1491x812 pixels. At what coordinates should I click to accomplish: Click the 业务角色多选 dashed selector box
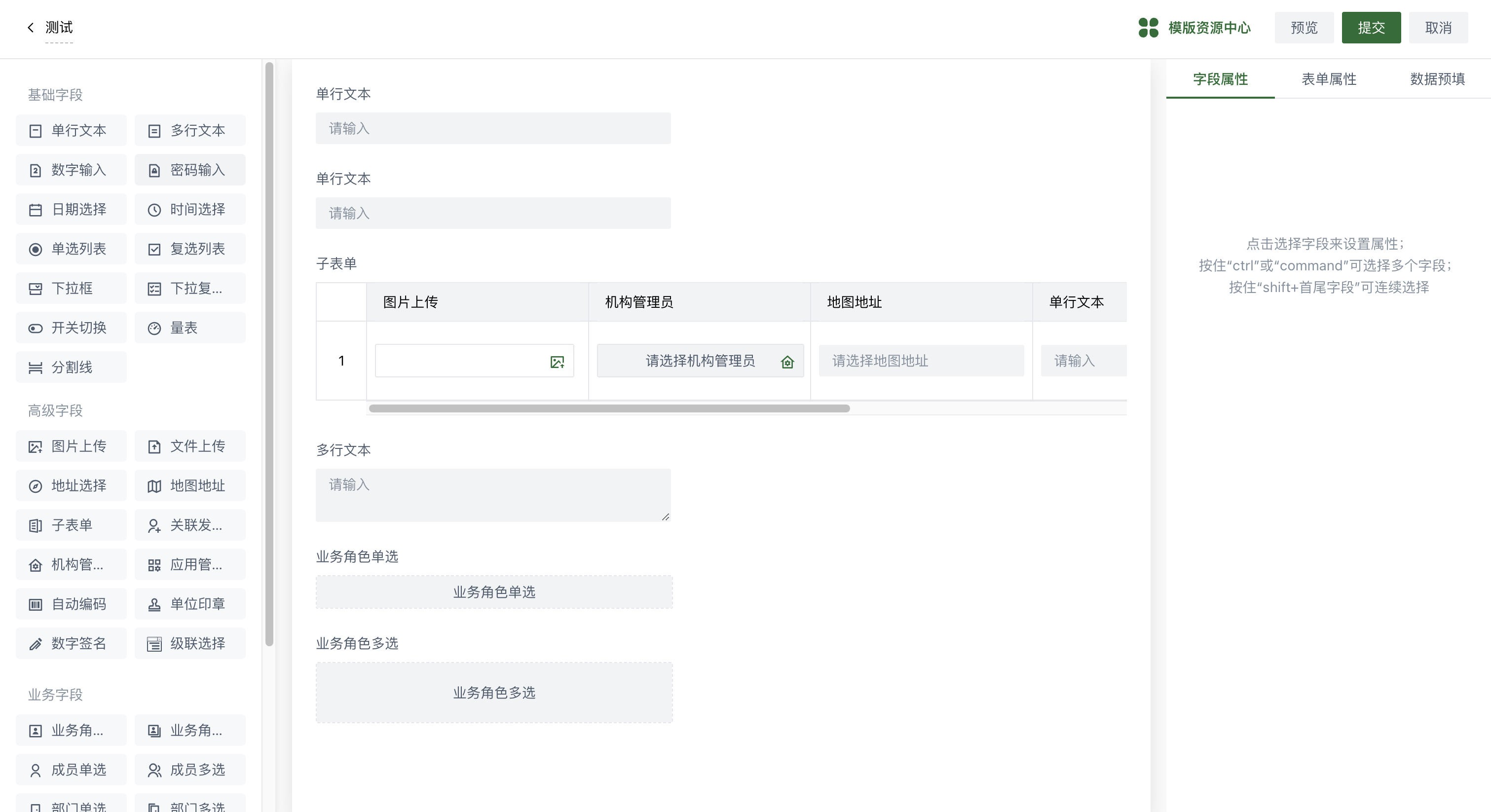(494, 692)
